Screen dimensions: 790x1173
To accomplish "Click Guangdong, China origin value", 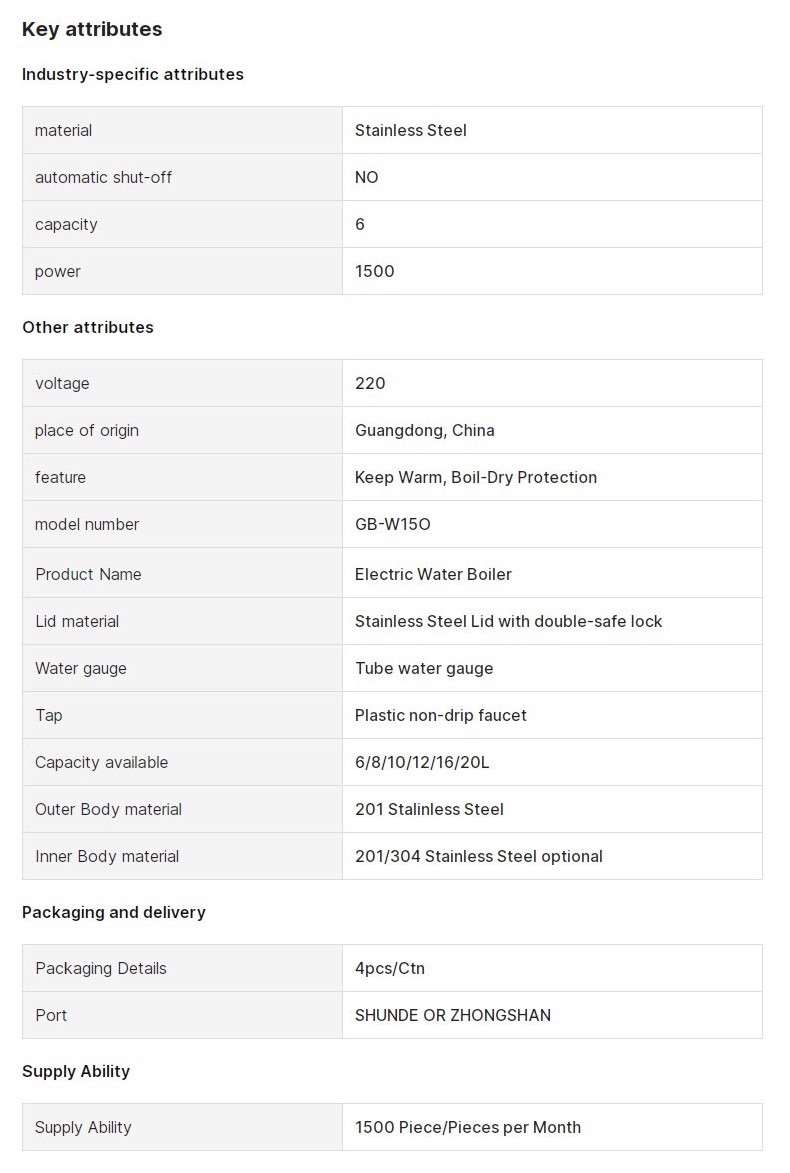I will pos(425,430).
